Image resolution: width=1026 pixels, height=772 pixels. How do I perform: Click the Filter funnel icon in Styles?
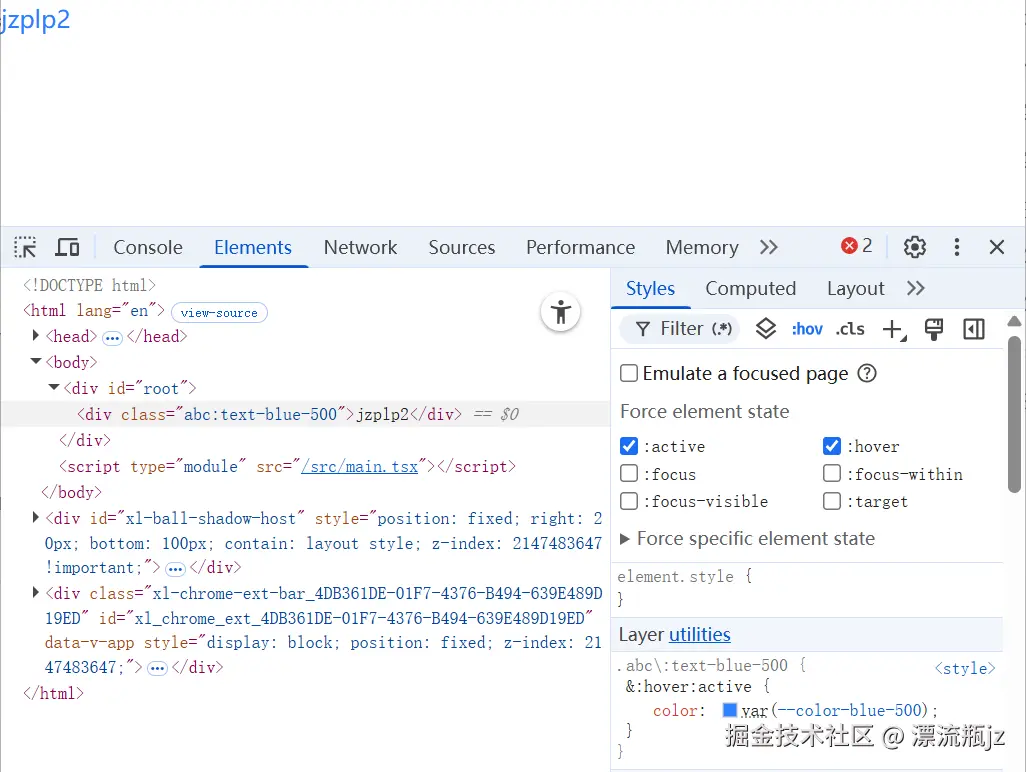(643, 329)
